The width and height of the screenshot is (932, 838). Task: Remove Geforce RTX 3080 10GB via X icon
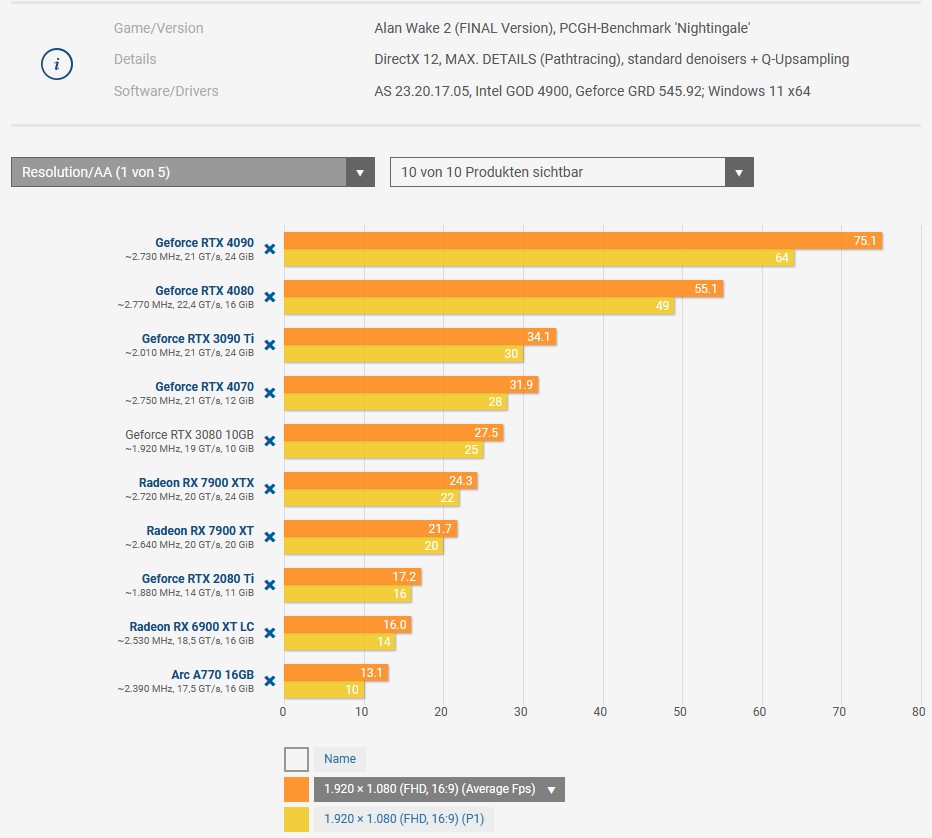coord(270,441)
